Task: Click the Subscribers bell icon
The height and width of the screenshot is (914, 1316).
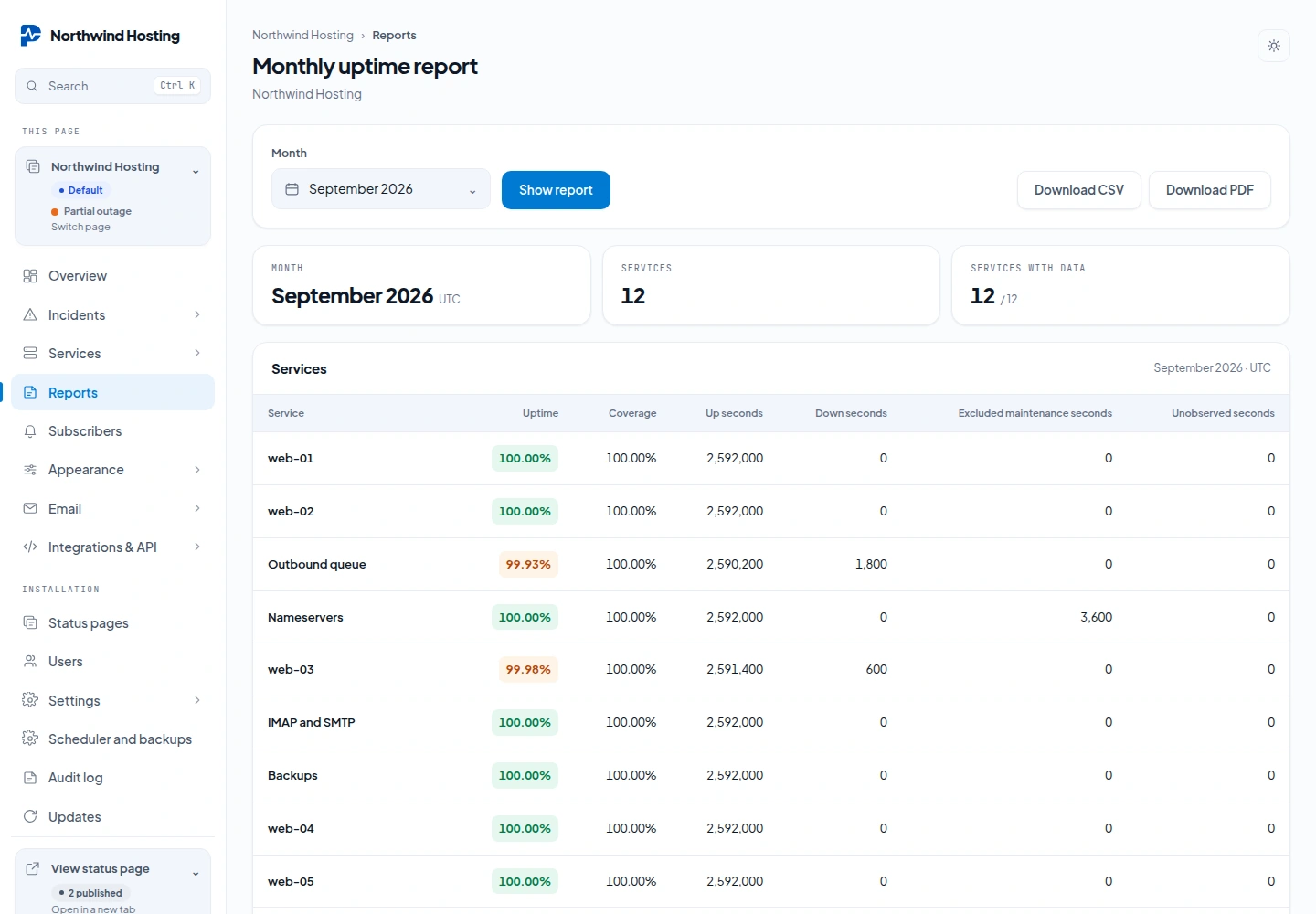Action: tap(30, 430)
